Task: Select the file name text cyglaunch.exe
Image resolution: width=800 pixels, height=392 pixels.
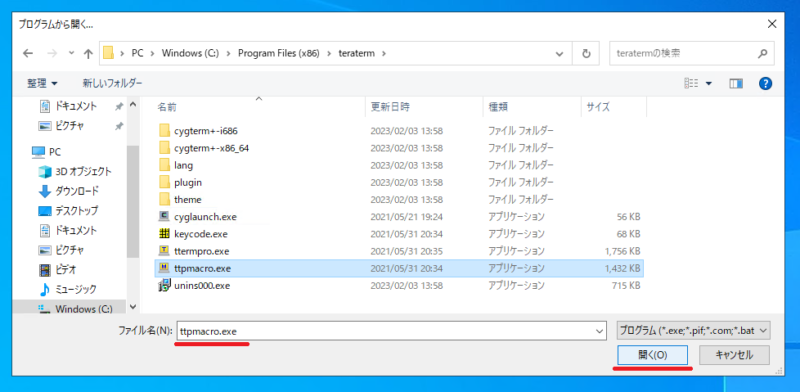Action: pos(205,216)
